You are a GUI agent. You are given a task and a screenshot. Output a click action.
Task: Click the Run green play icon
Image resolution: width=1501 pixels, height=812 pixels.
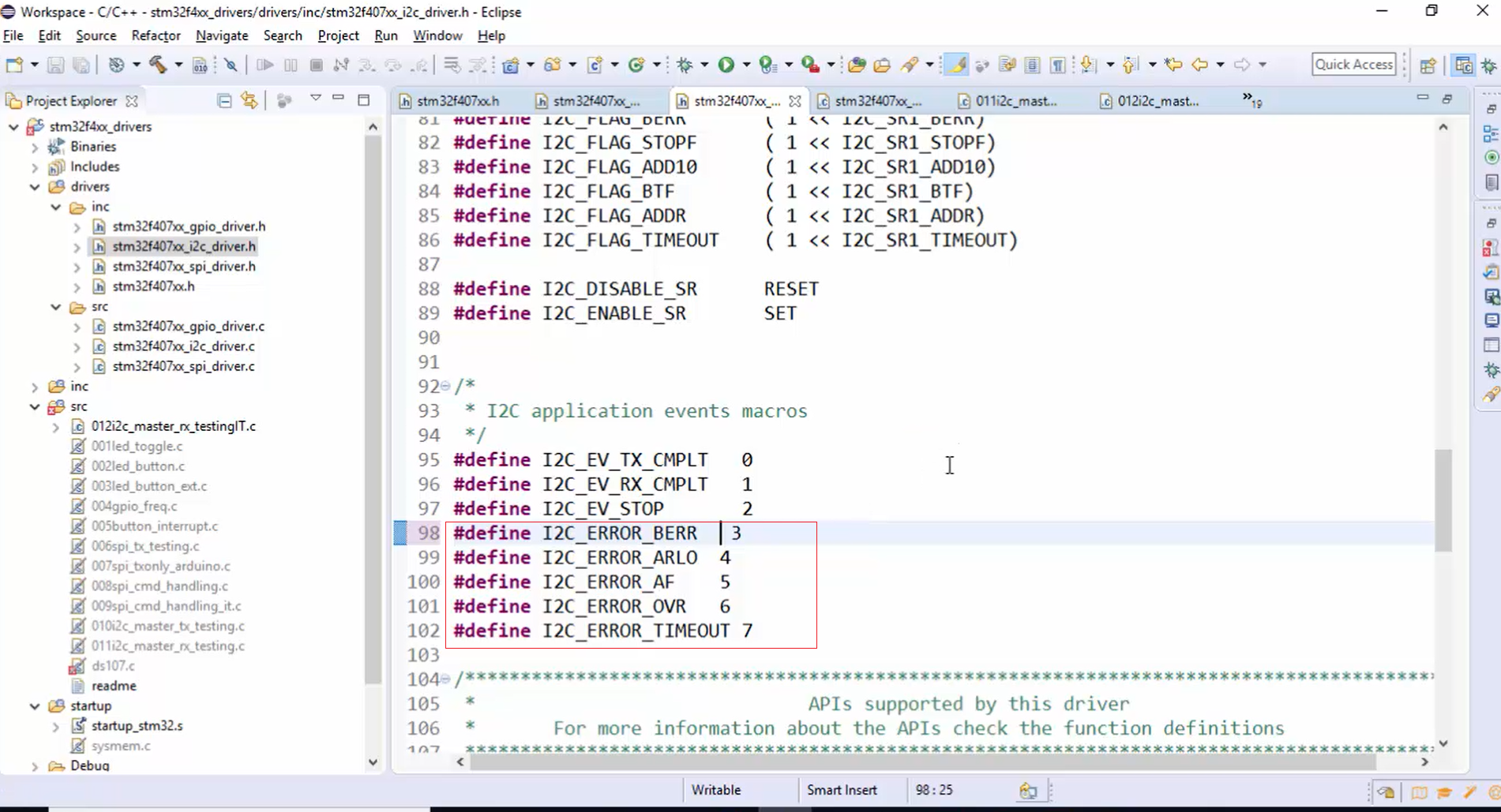(x=726, y=65)
